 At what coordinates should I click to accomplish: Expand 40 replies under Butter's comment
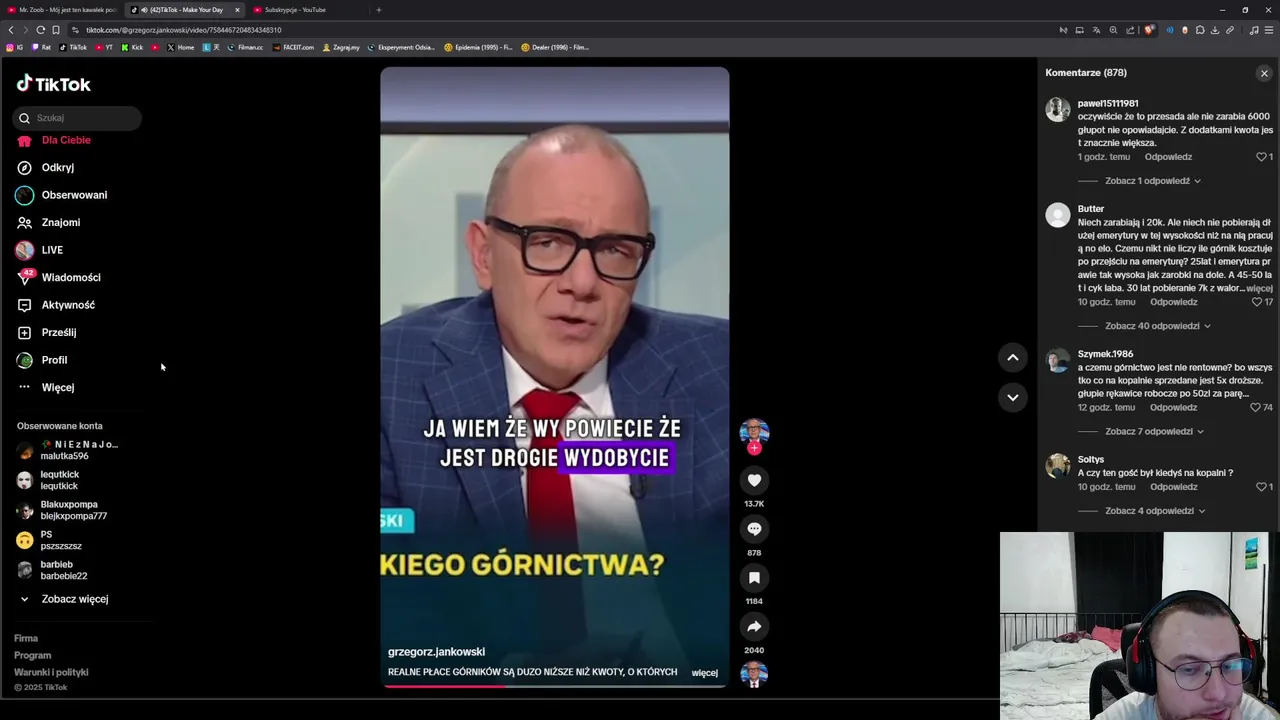click(x=1157, y=326)
